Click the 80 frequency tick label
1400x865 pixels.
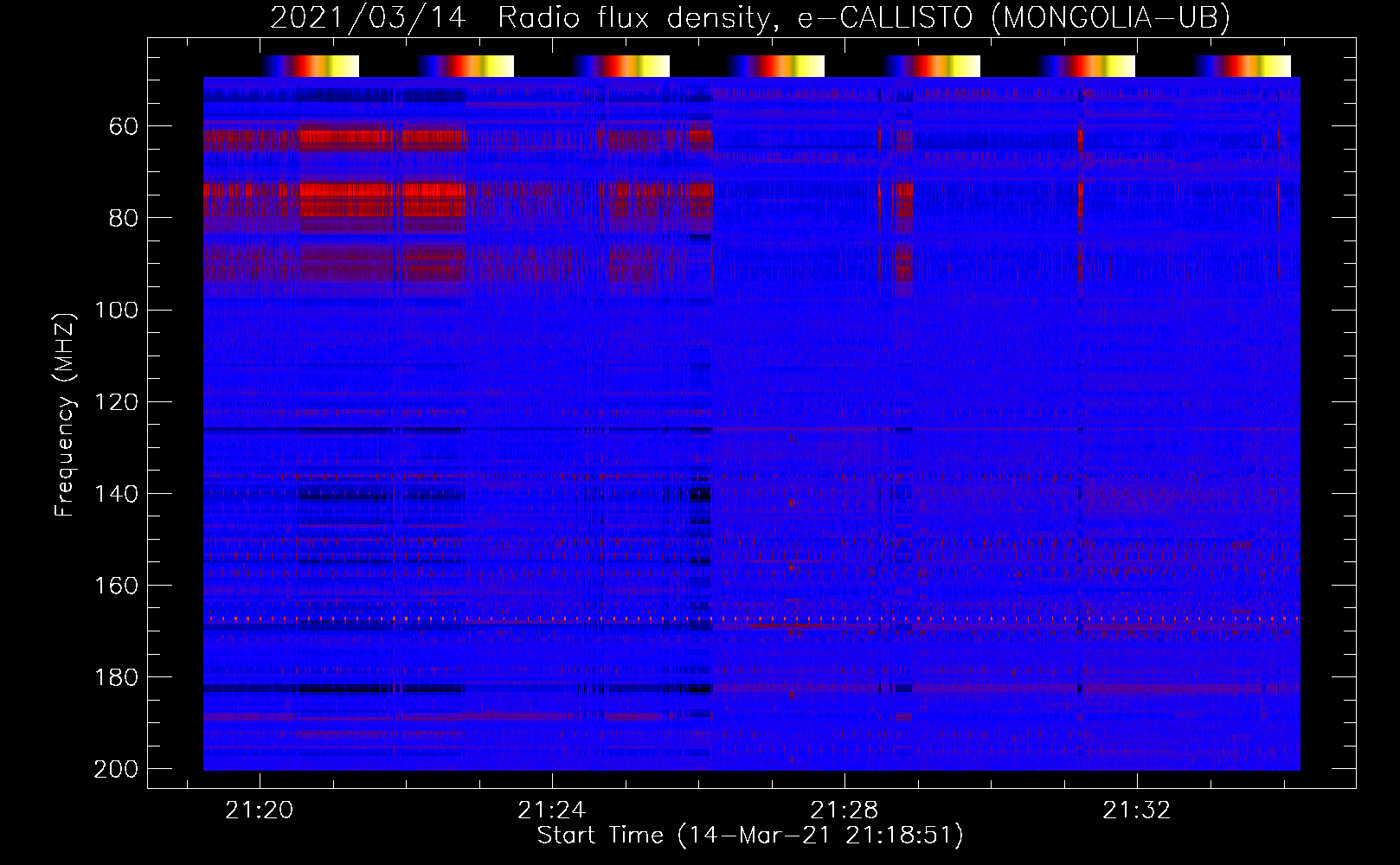click(124, 218)
